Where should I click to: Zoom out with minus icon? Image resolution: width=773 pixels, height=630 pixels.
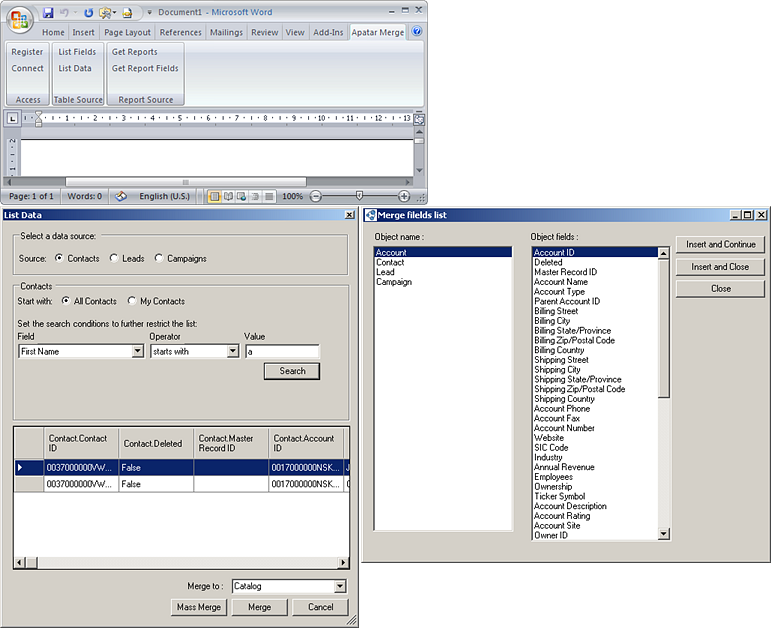(x=316, y=196)
